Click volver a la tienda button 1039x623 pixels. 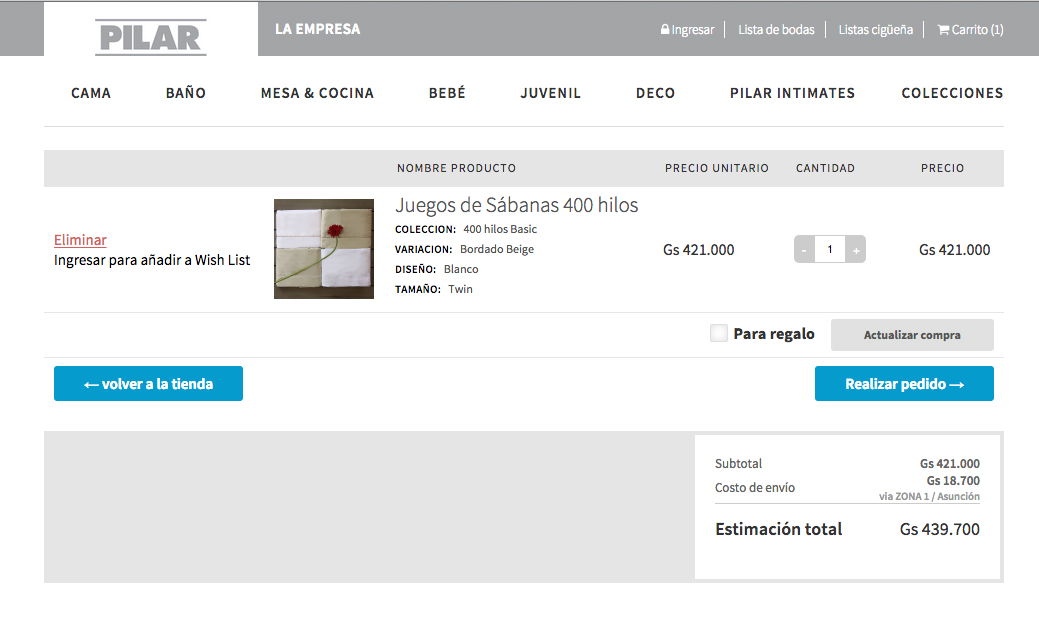(x=148, y=384)
